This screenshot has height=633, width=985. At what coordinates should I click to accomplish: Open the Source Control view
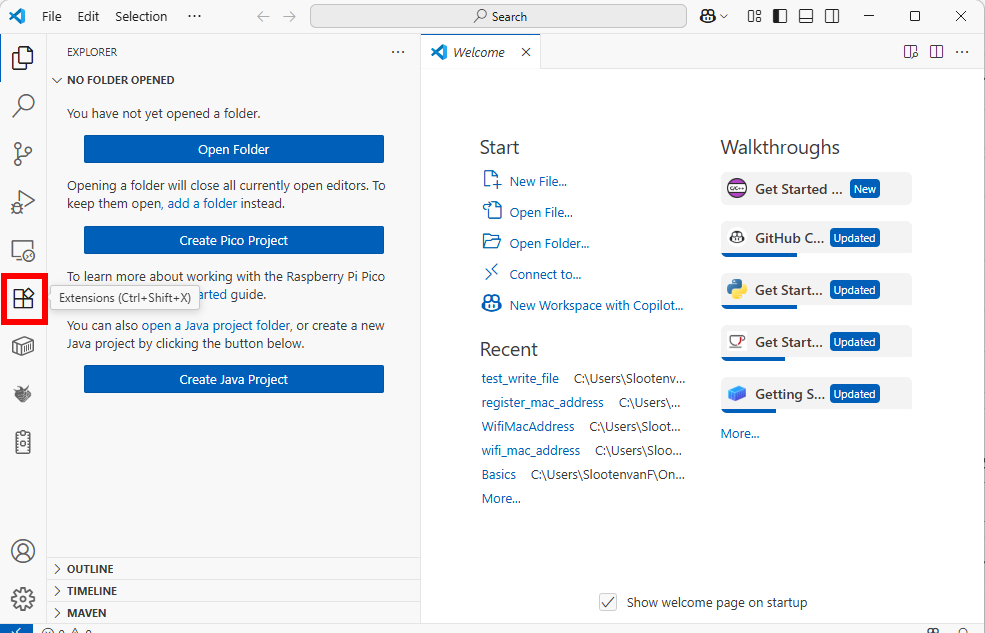click(23, 154)
